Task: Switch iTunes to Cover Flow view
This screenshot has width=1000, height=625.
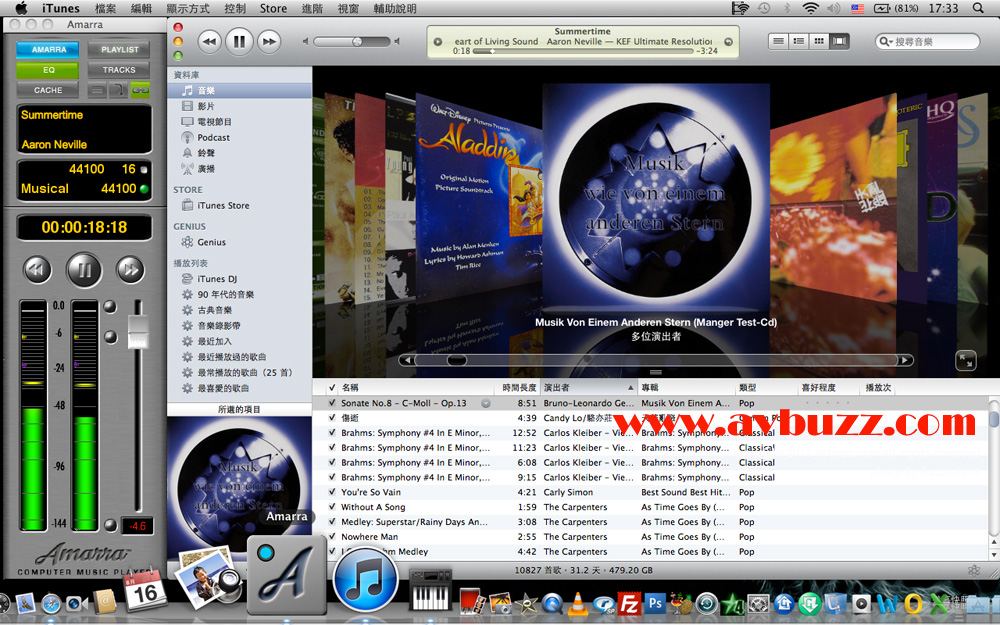Action: tap(839, 41)
